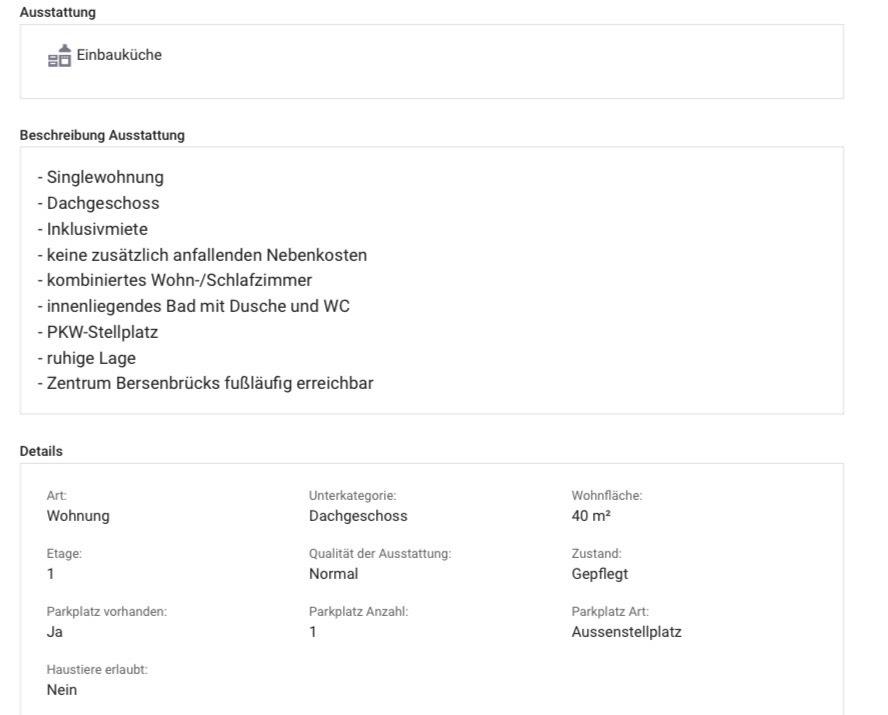This screenshot has width=888, height=715.
Task: Click the Wohnfläche value 40 m²
Action: point(591,516)
